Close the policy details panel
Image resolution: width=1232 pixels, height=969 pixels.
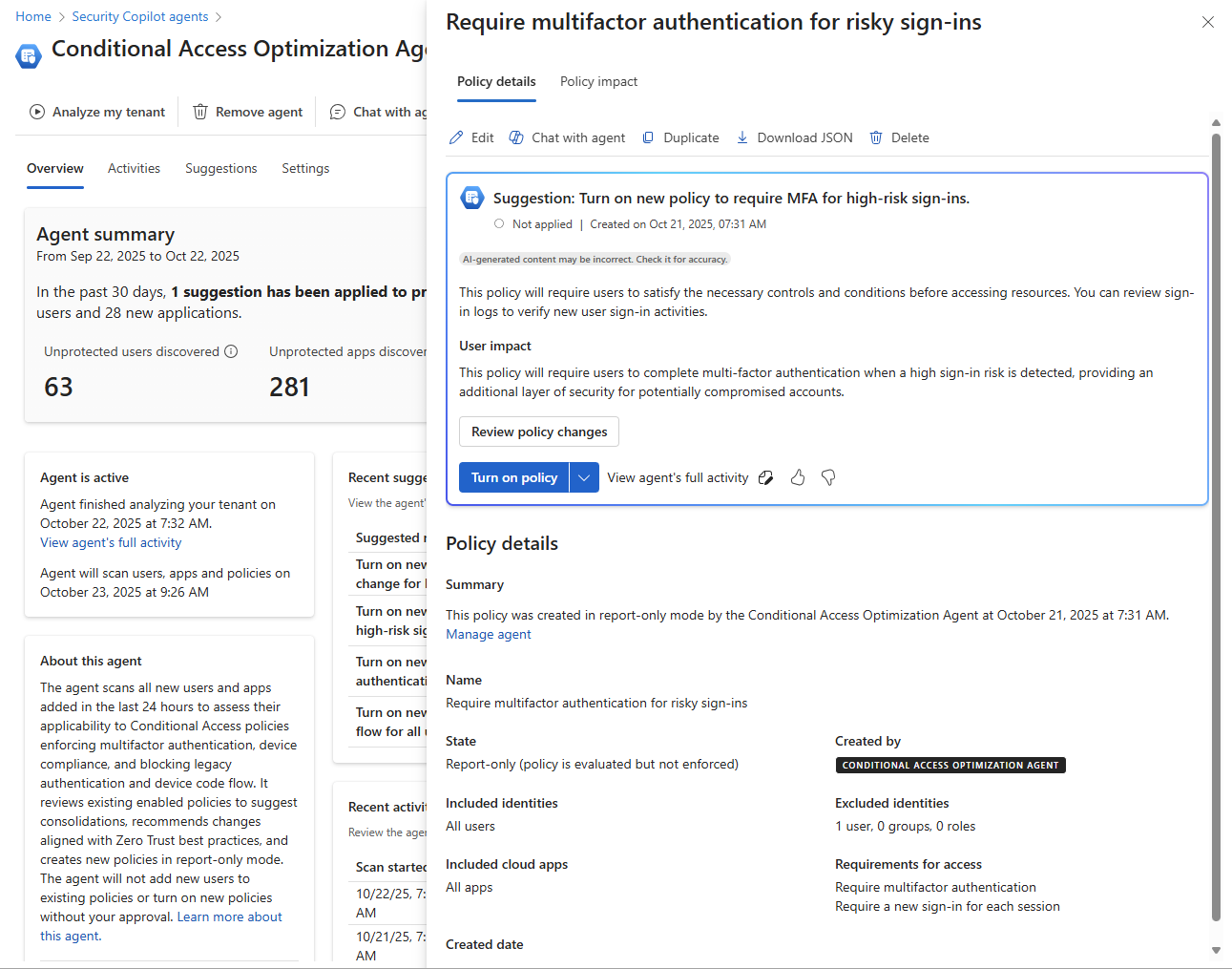1208,22
